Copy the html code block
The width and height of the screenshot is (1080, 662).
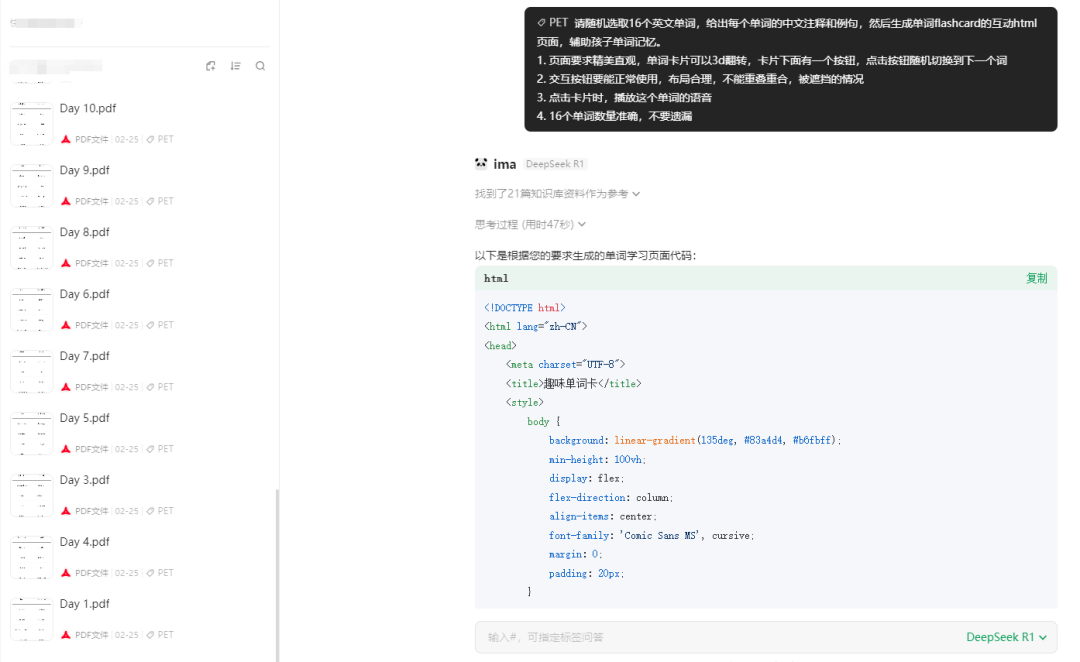[x=1037, y=278]
